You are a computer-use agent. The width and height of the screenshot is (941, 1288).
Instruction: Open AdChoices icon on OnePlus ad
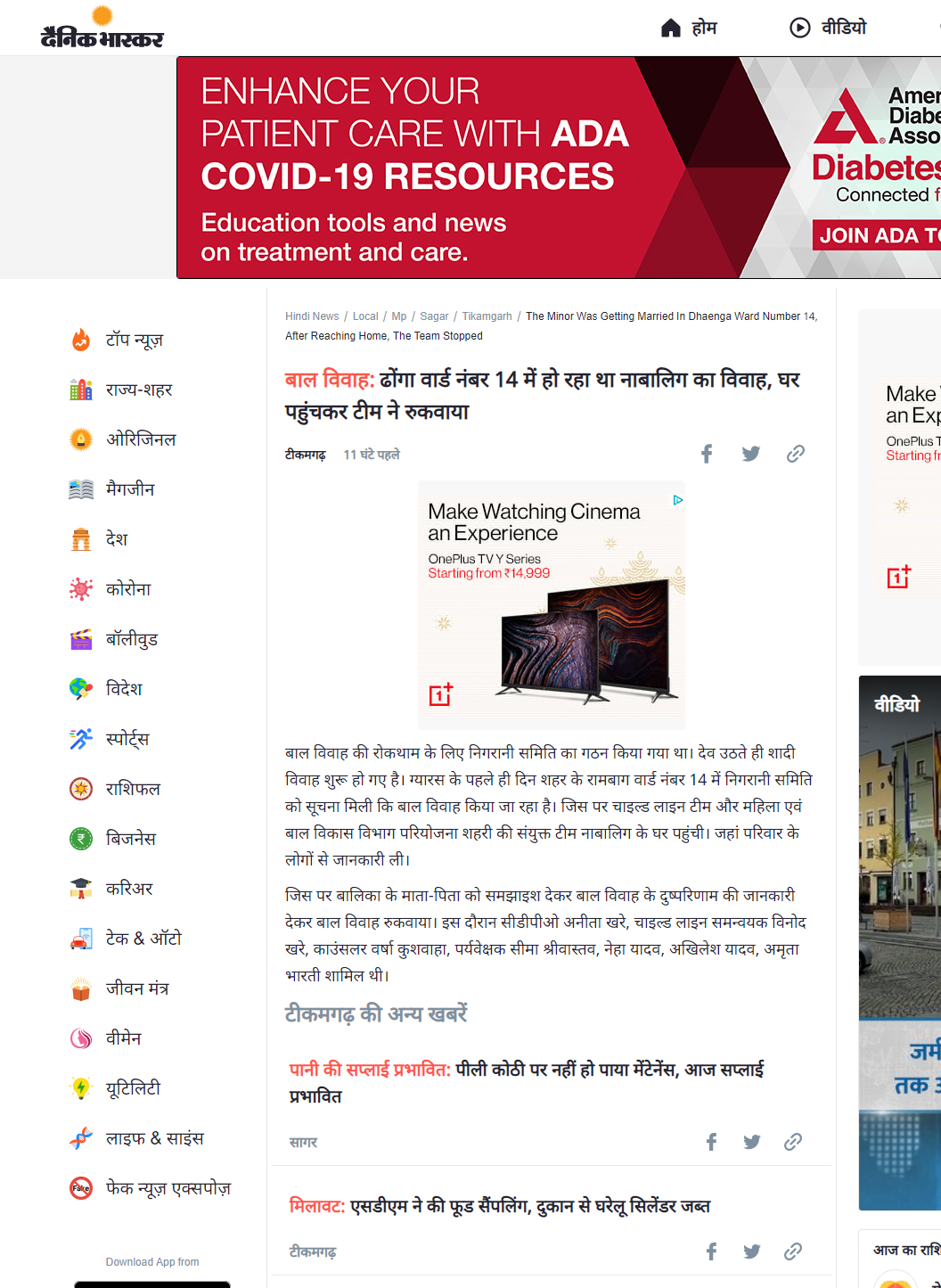[678, 500]
